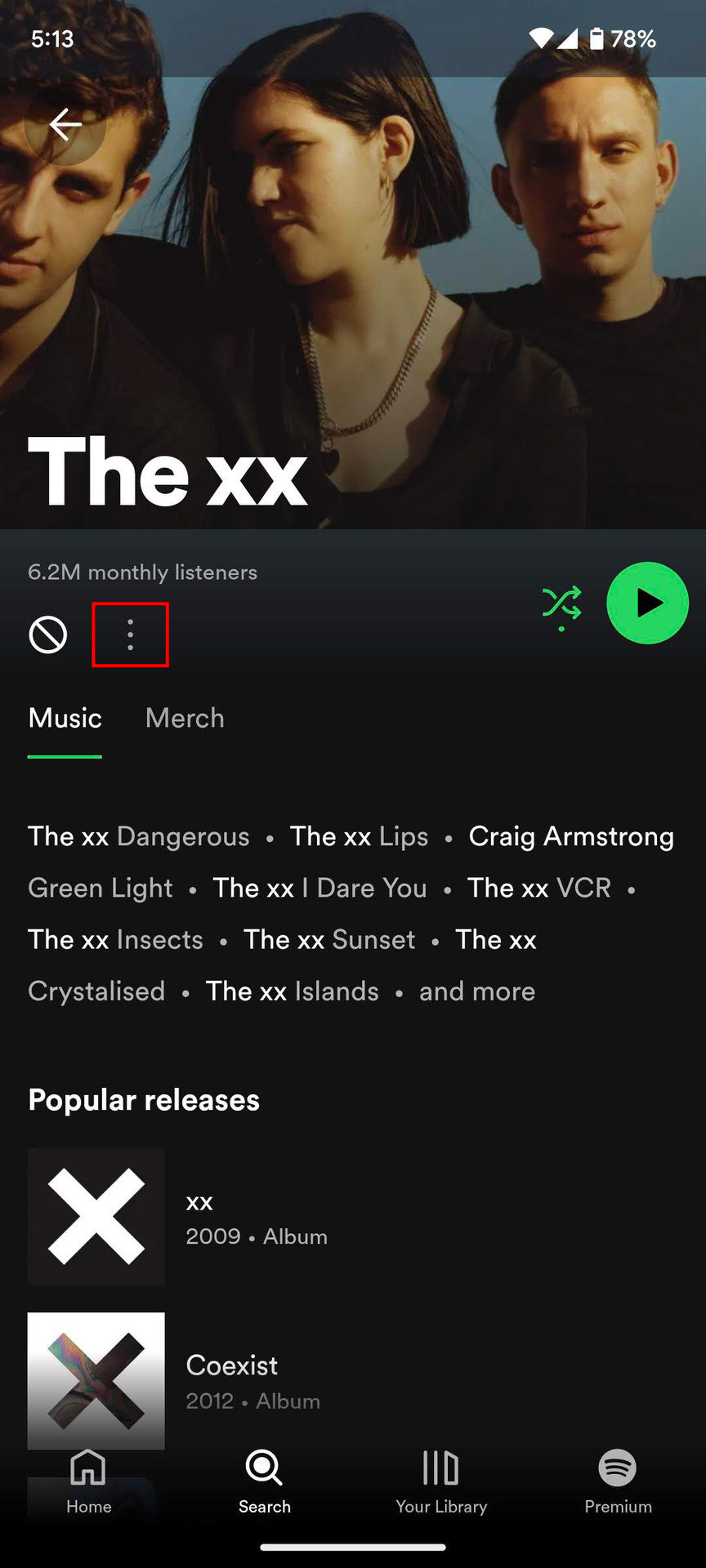Toggle shuffle play for The xx
Viewport: 706px width, 1568px height.
click(x=562, y=607)
